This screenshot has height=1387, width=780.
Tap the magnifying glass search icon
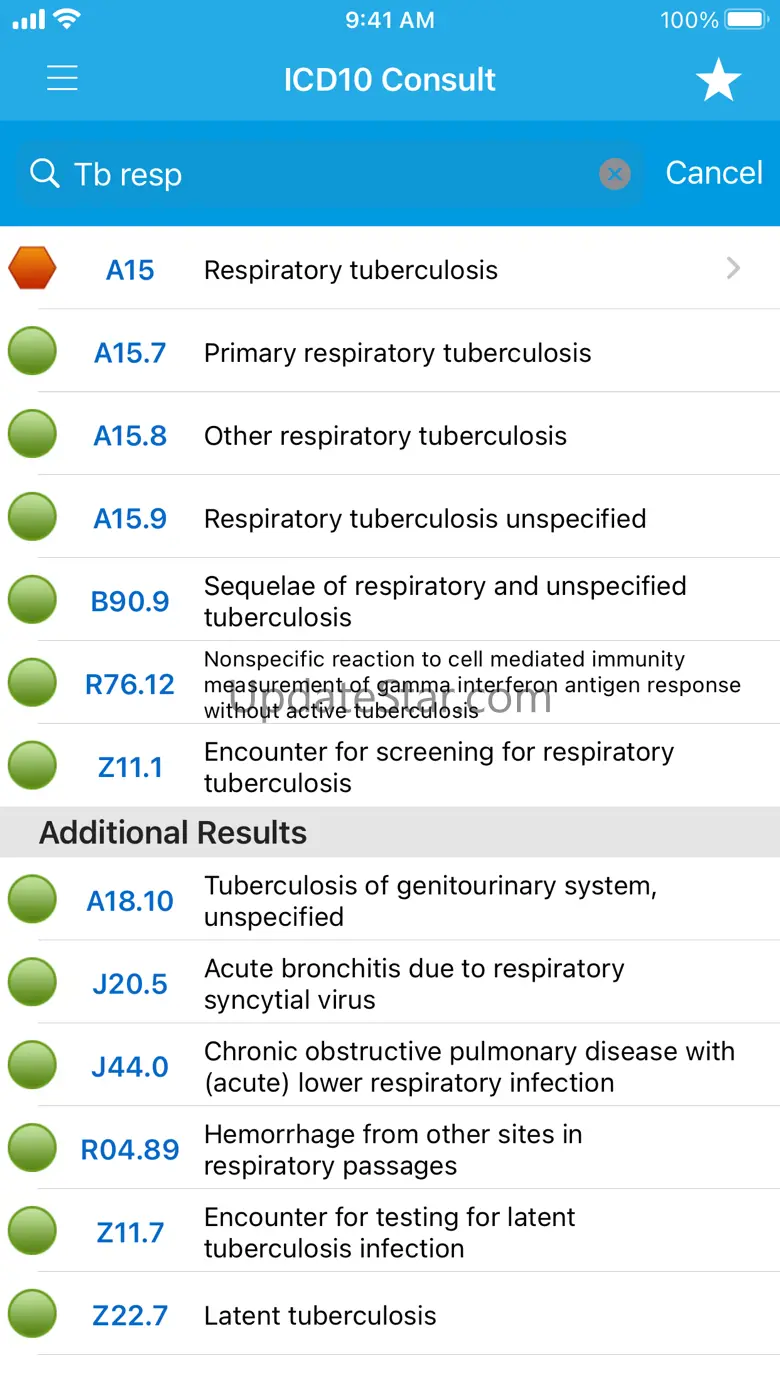45,174
